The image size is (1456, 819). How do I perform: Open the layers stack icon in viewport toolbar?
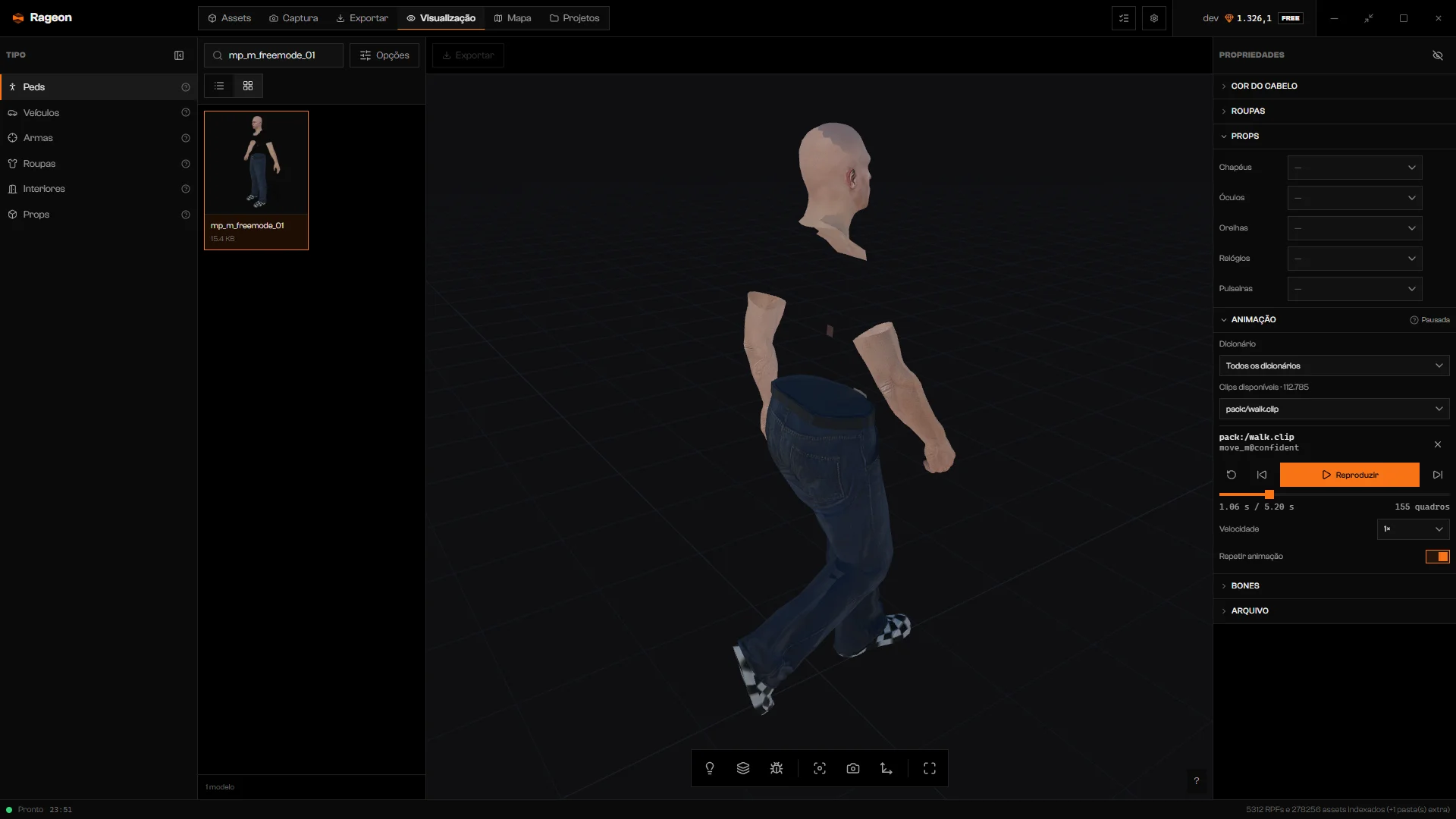click(743, 768)
